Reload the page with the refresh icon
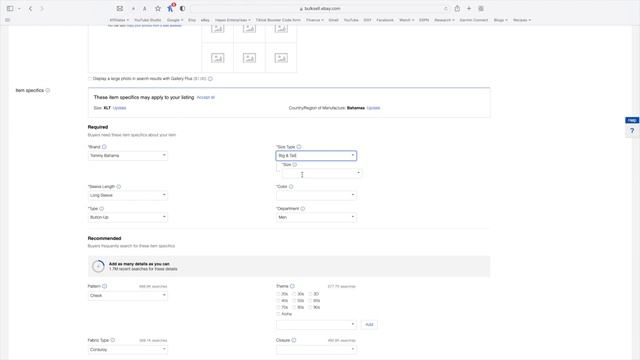This screenshot has height=360, width=640. pos(445,9)
